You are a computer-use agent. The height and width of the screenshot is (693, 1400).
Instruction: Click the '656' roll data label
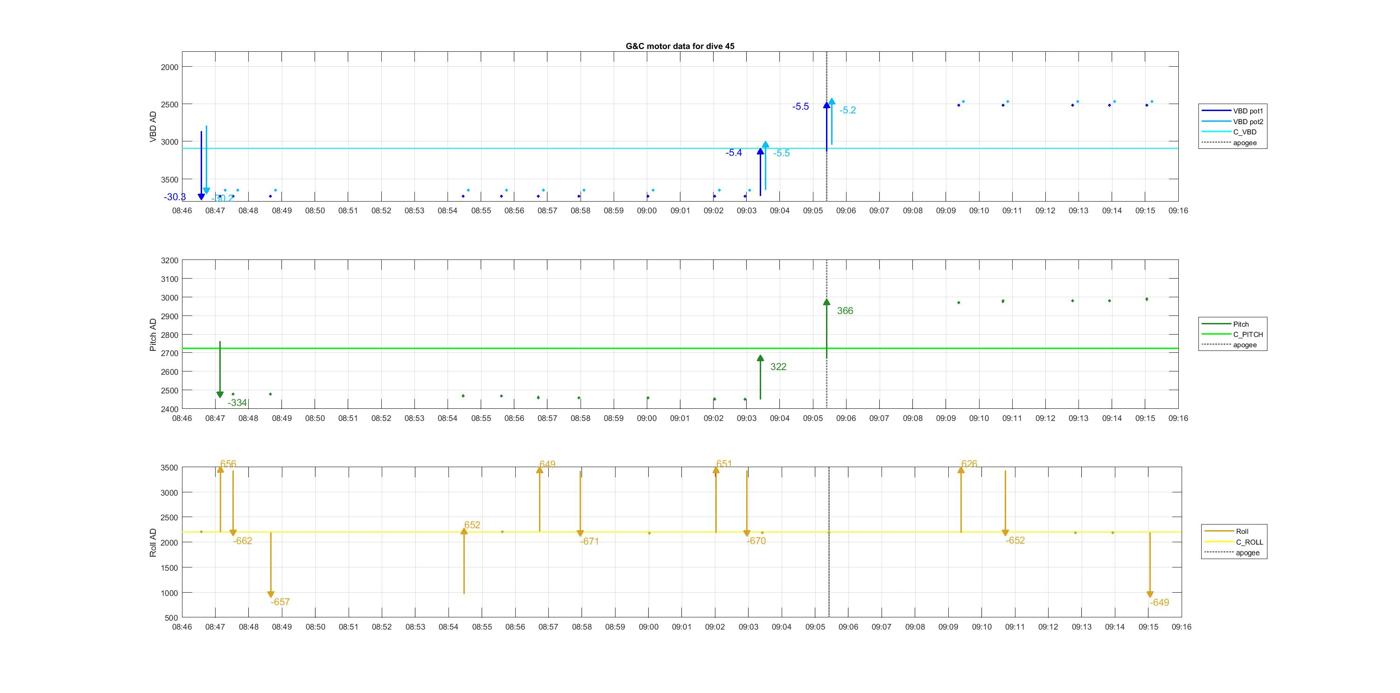click(228, 464)
